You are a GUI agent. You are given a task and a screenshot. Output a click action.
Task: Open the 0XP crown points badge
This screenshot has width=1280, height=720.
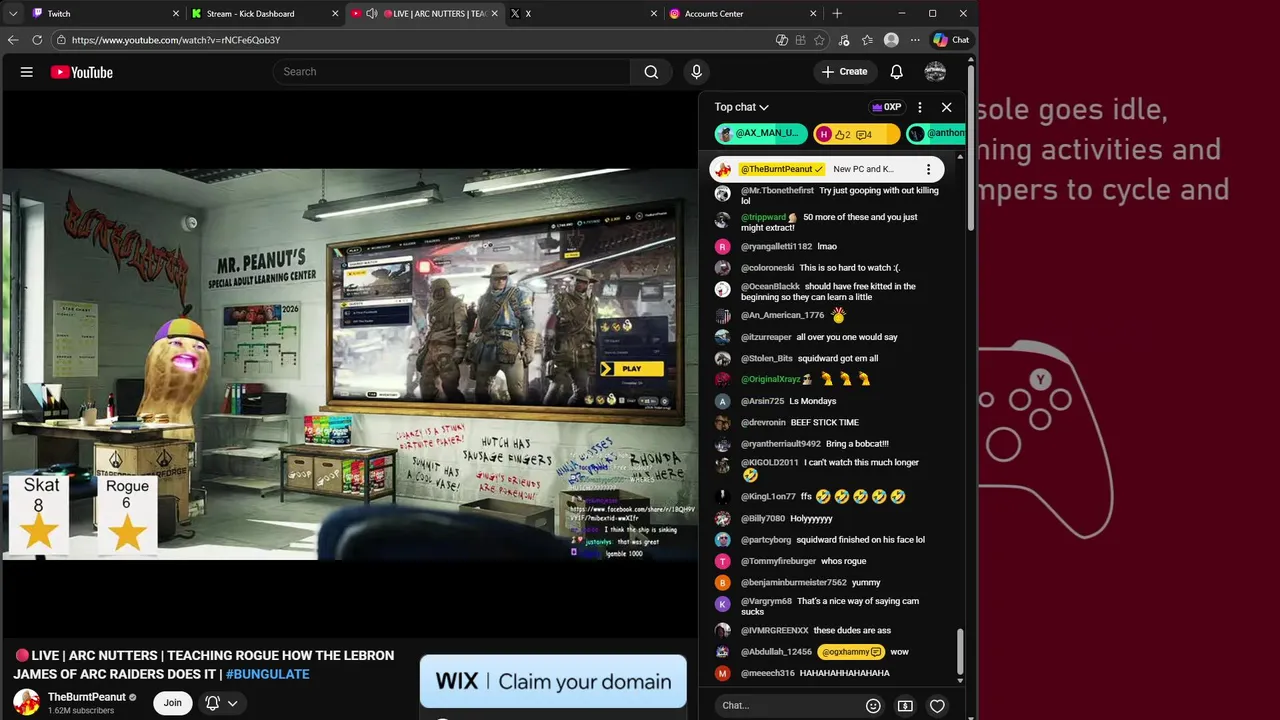click(x=886, y=107)
